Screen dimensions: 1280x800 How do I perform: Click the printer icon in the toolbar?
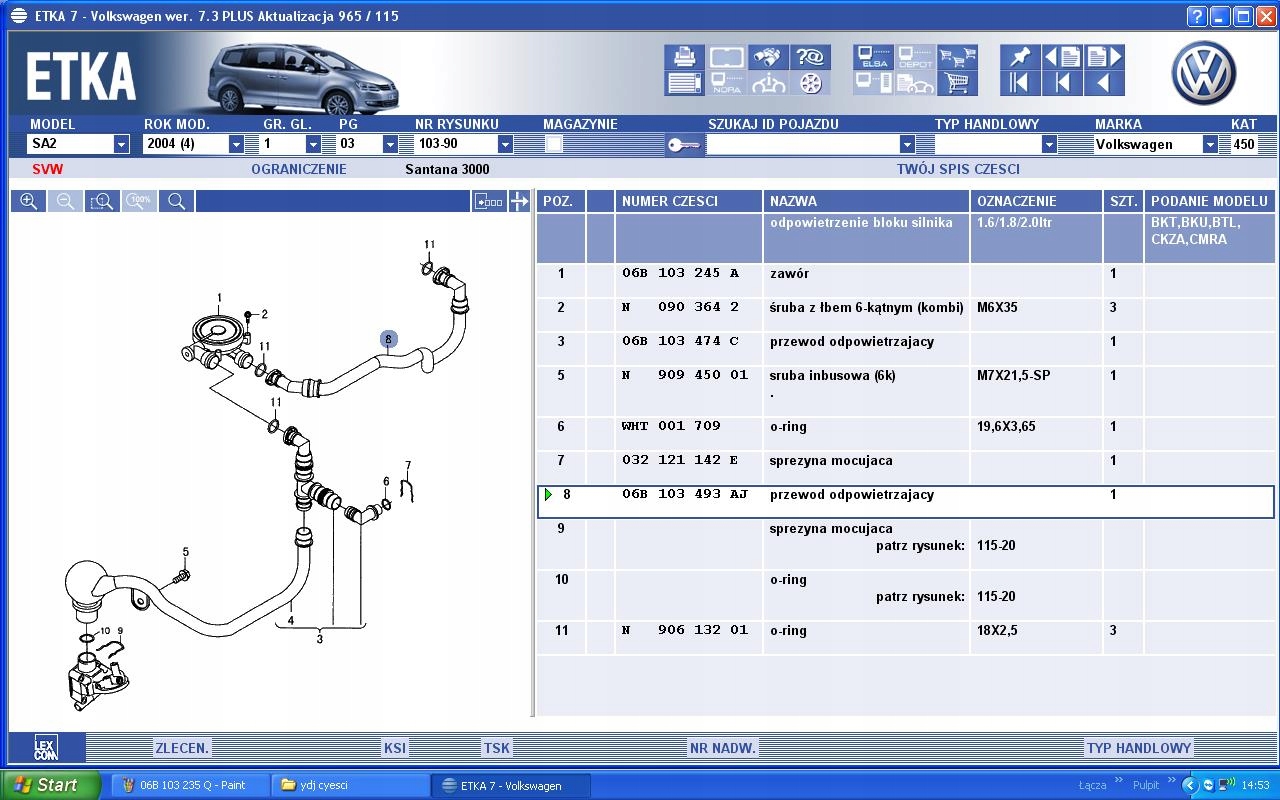(x=684, y=57)
